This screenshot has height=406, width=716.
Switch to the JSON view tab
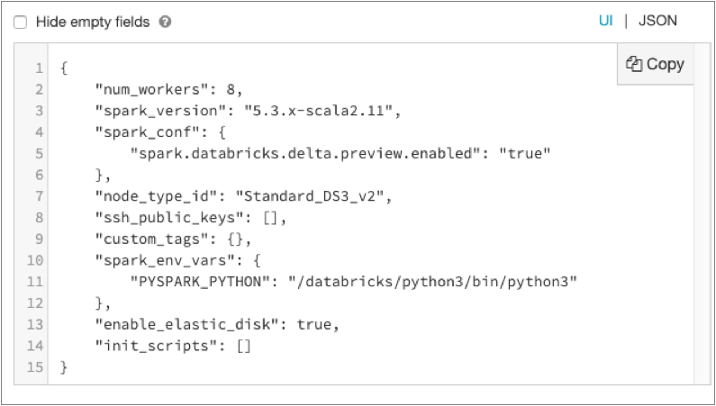[x=657, y=20]
